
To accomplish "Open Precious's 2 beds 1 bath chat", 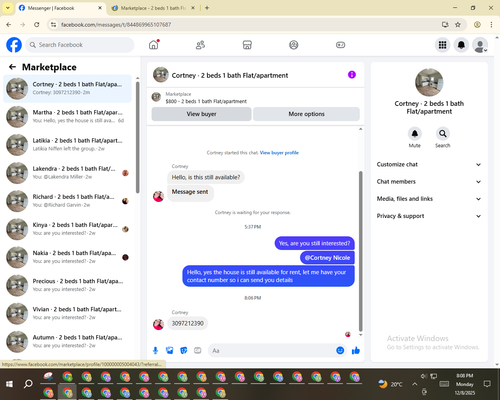I will click(67, 285).
